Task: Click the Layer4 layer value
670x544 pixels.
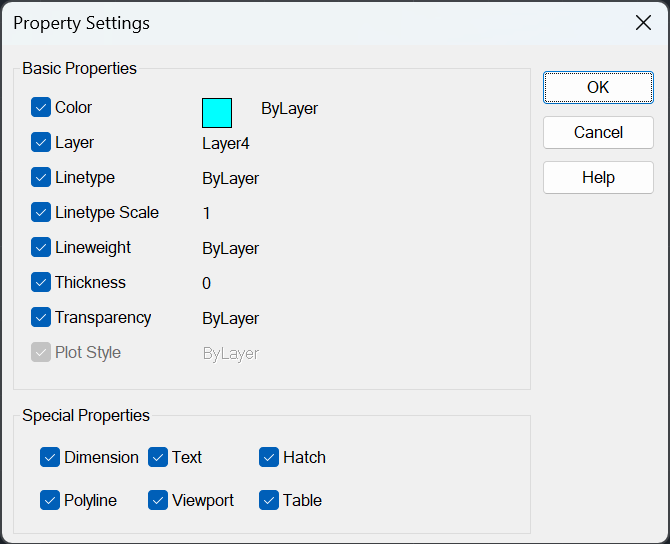Action: pos(226,144)
